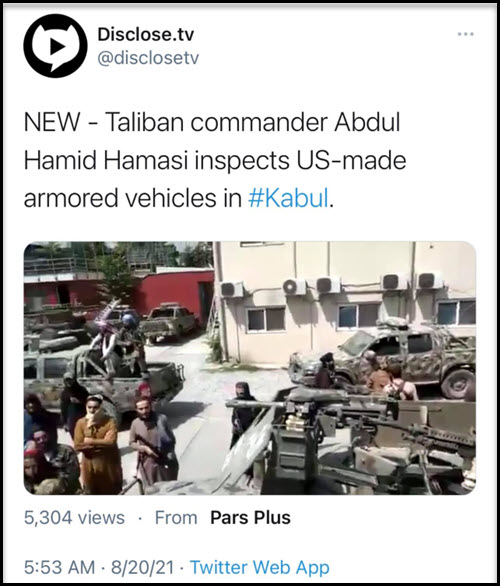Screen dimensions: 500x586
Task: Open the three-dot more options menu
Action: 466,34
